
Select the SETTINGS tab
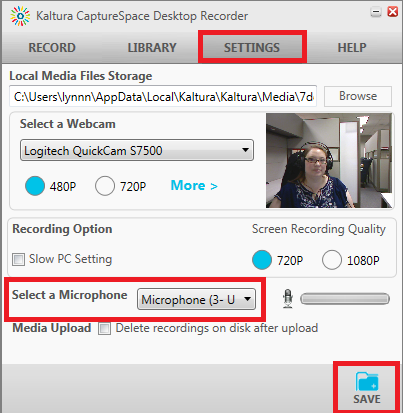click(x=252, y=47)
